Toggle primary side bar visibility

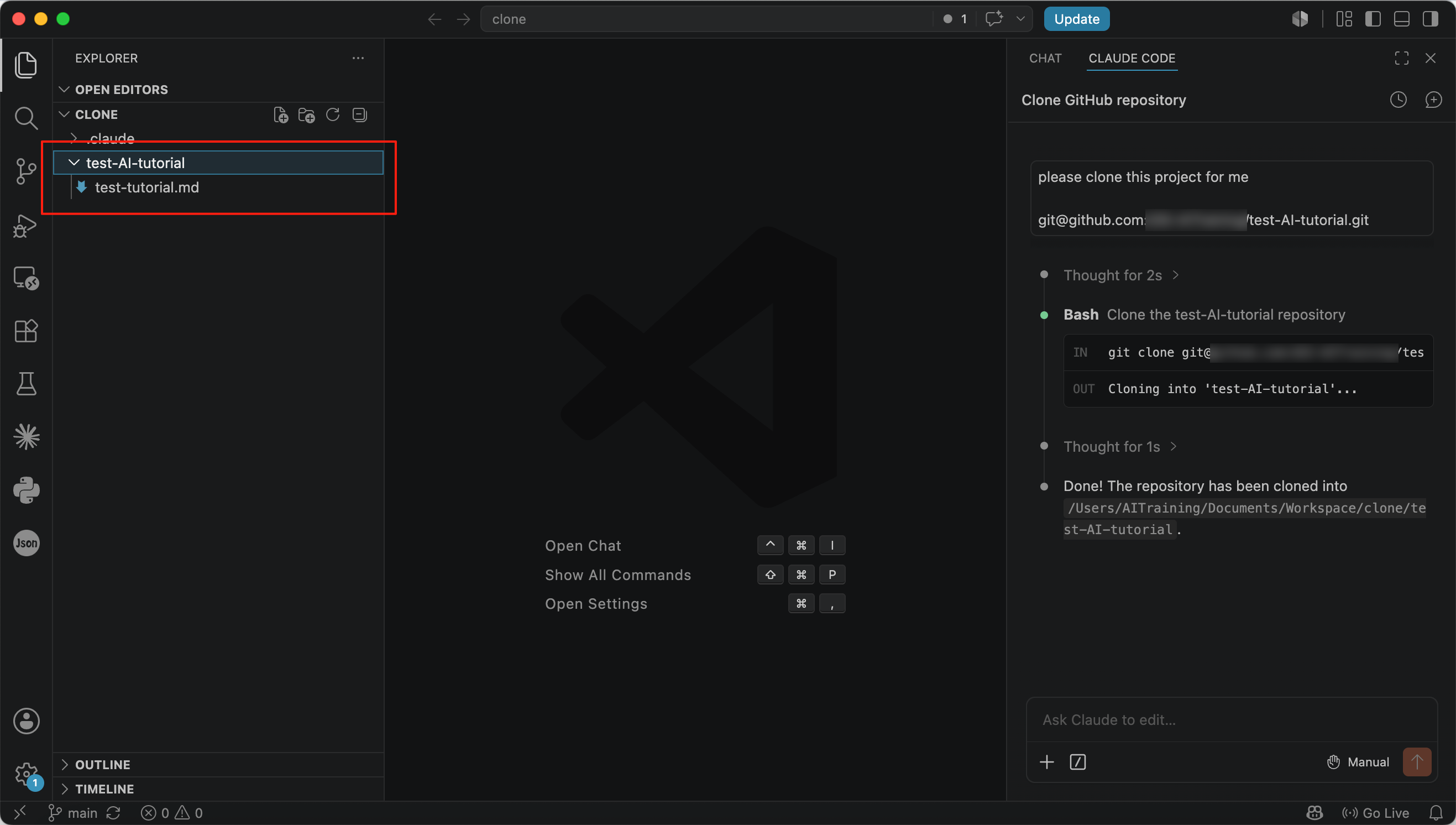(1372, 19)
